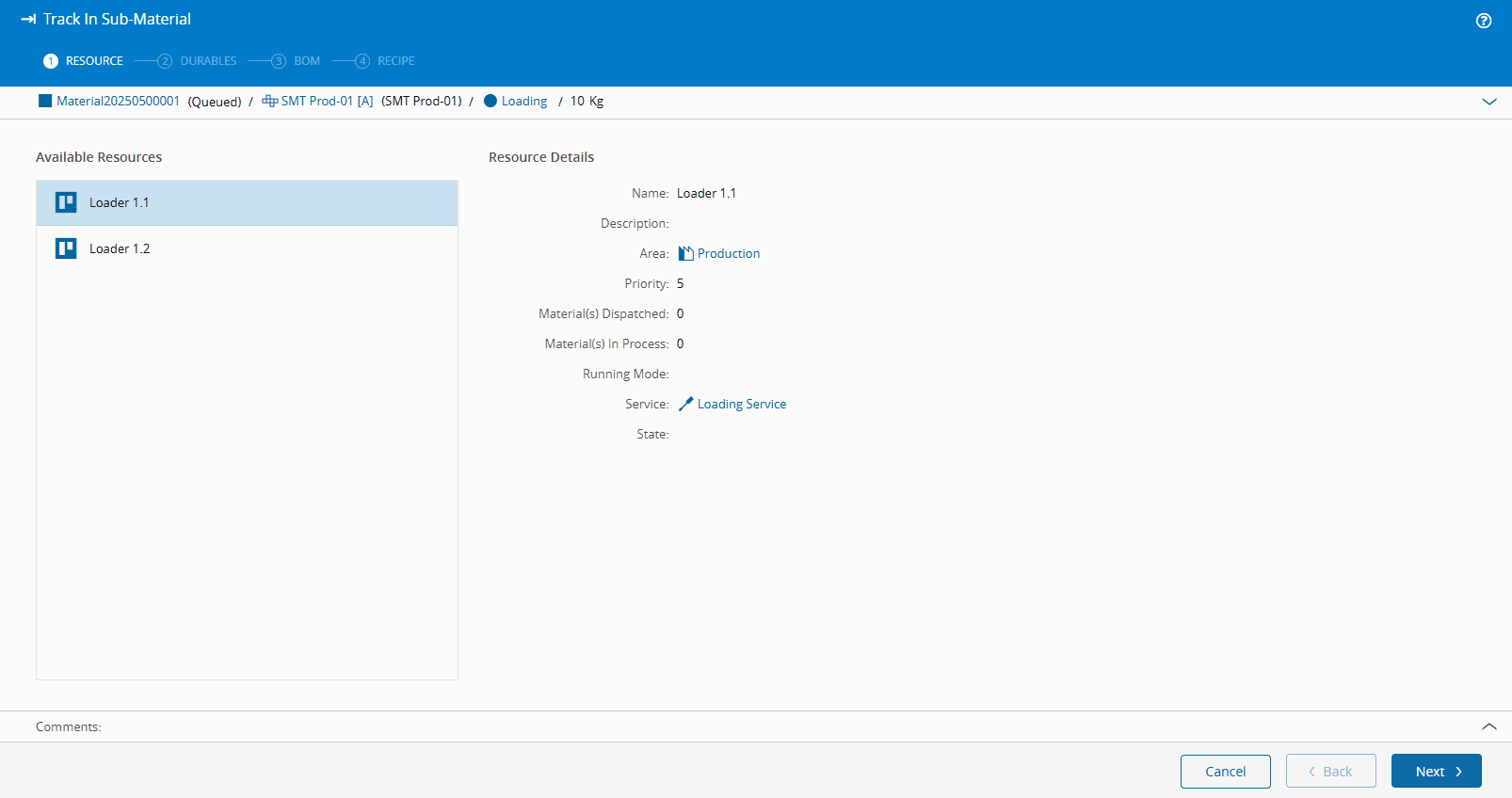
Task: Click the Loading step circle icon
Action: click(x=491, y=101)
